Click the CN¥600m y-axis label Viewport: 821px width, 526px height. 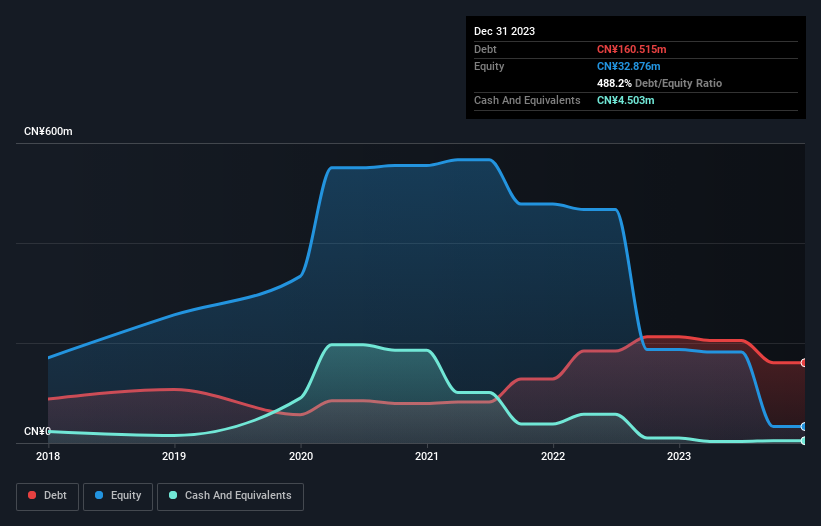(x=48, y=131)
